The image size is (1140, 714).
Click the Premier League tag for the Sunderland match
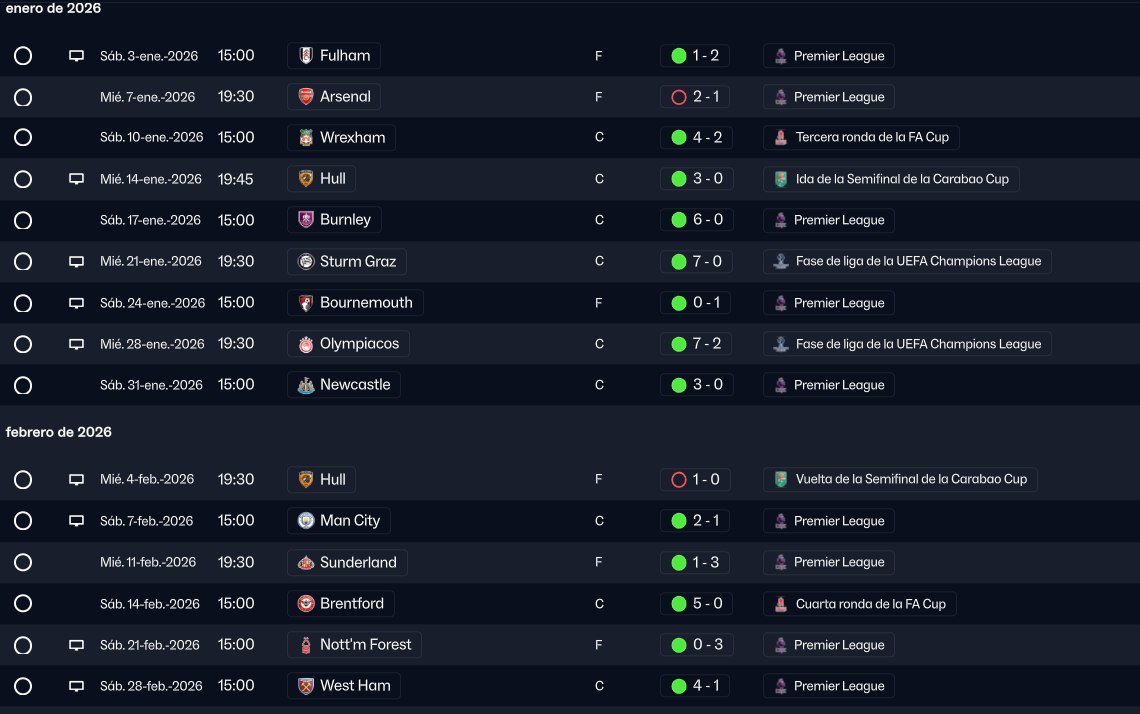[829, 562]
